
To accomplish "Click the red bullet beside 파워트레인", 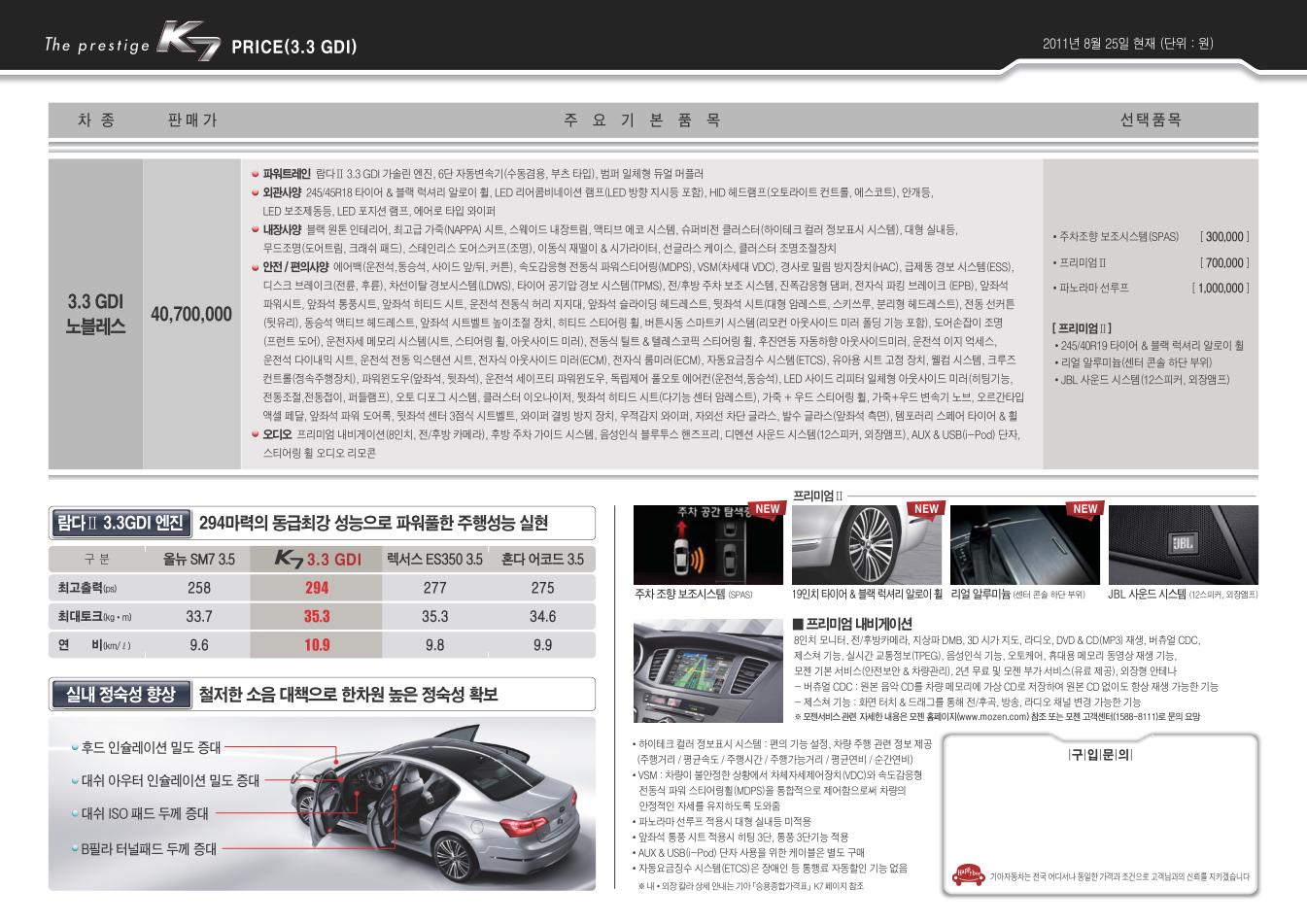I will pos(255,173).
